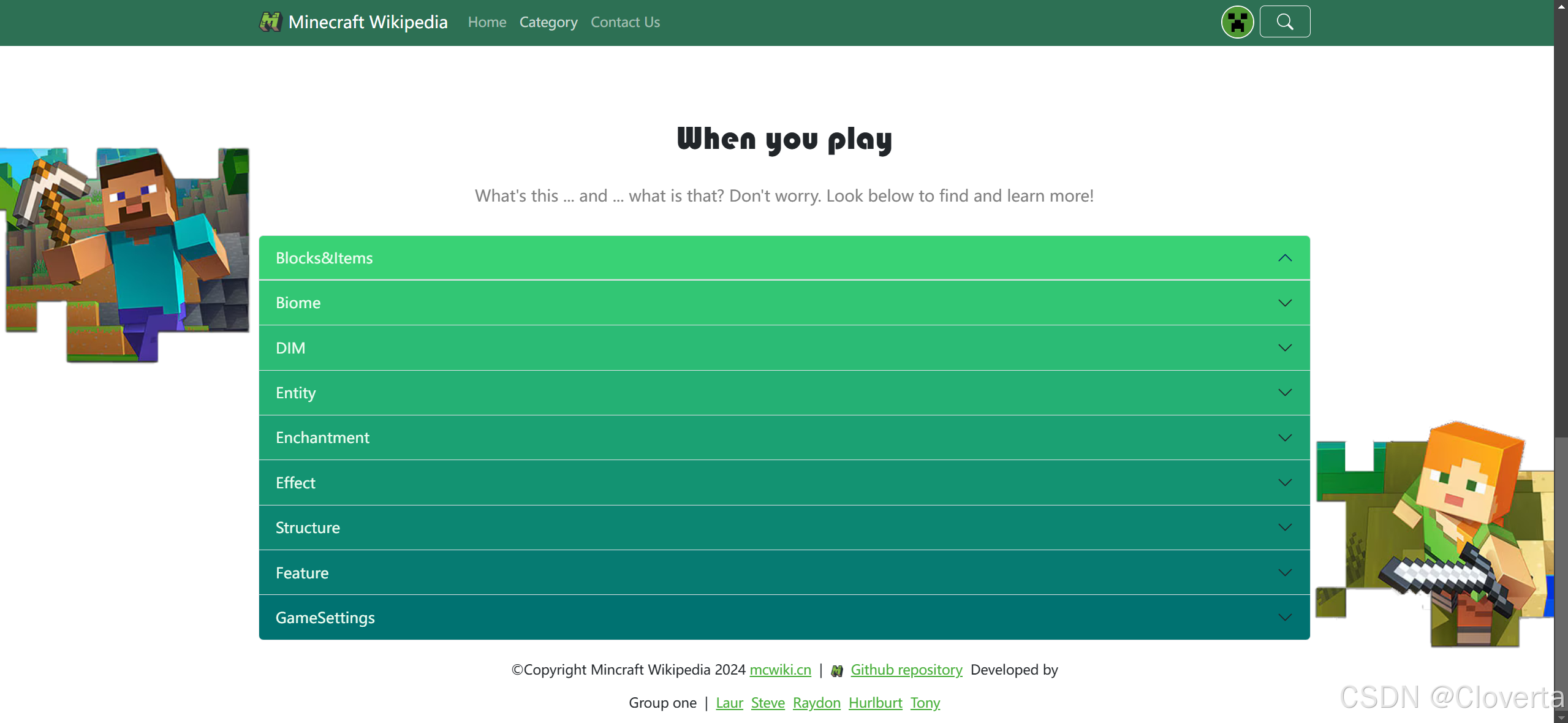The width and height of the screenshot is (1568, 723).
Task: Click the Entity accordion label
Action: [295, 393]
